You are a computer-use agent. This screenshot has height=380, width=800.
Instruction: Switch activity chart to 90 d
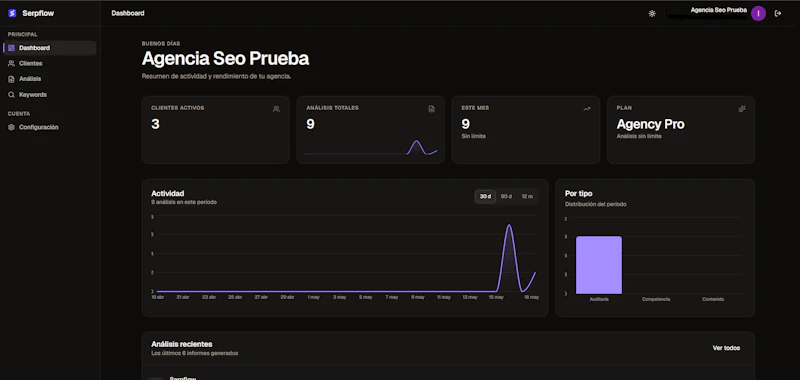point(506,196)
